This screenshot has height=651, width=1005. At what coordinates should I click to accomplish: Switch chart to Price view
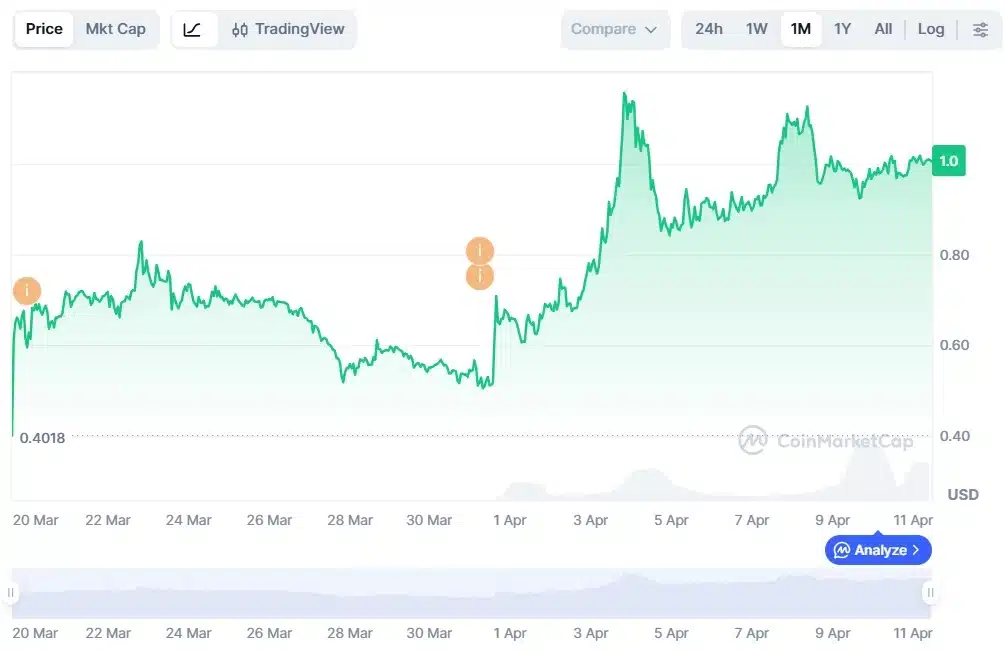point(44,30)
